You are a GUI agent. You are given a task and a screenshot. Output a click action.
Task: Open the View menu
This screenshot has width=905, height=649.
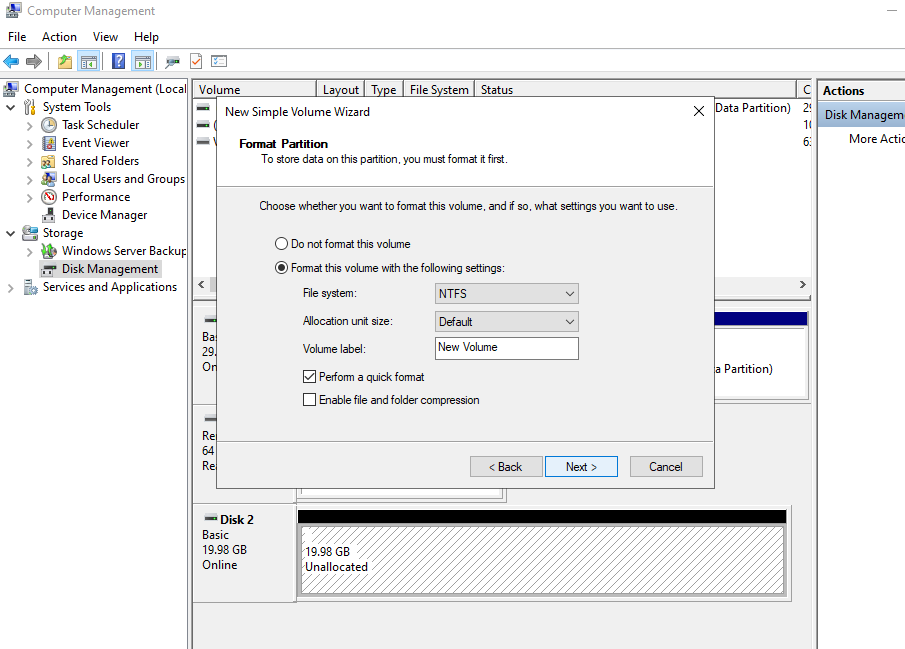pos(106,37)
